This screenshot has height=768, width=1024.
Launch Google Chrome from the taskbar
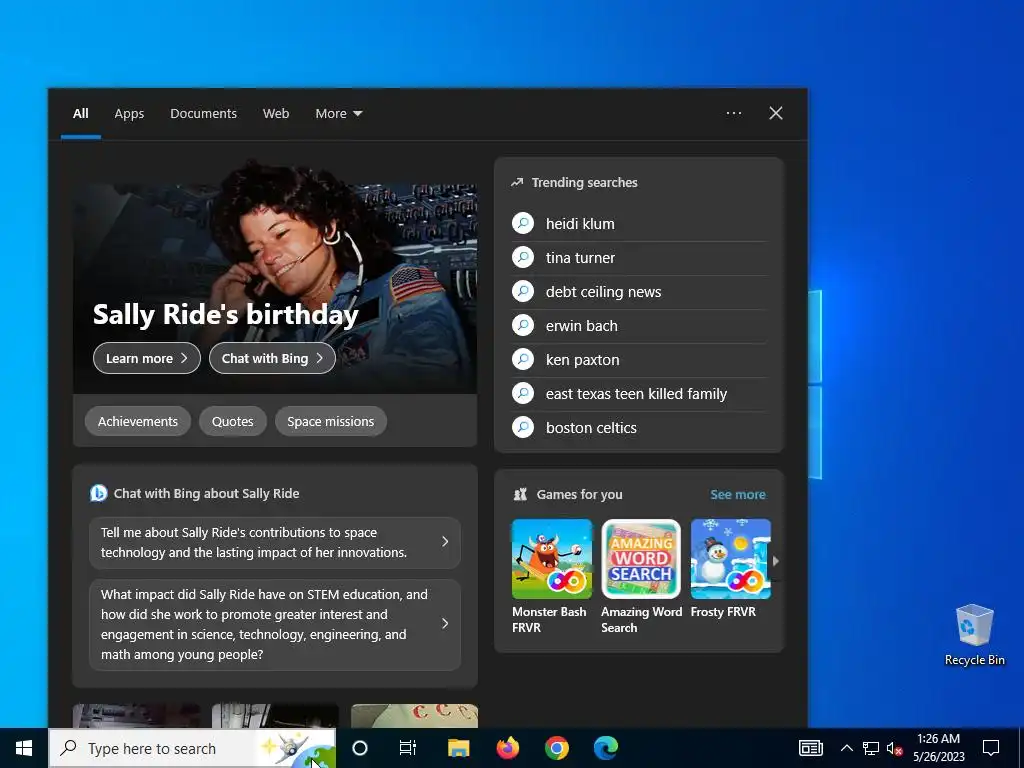(x=556, y=748)
